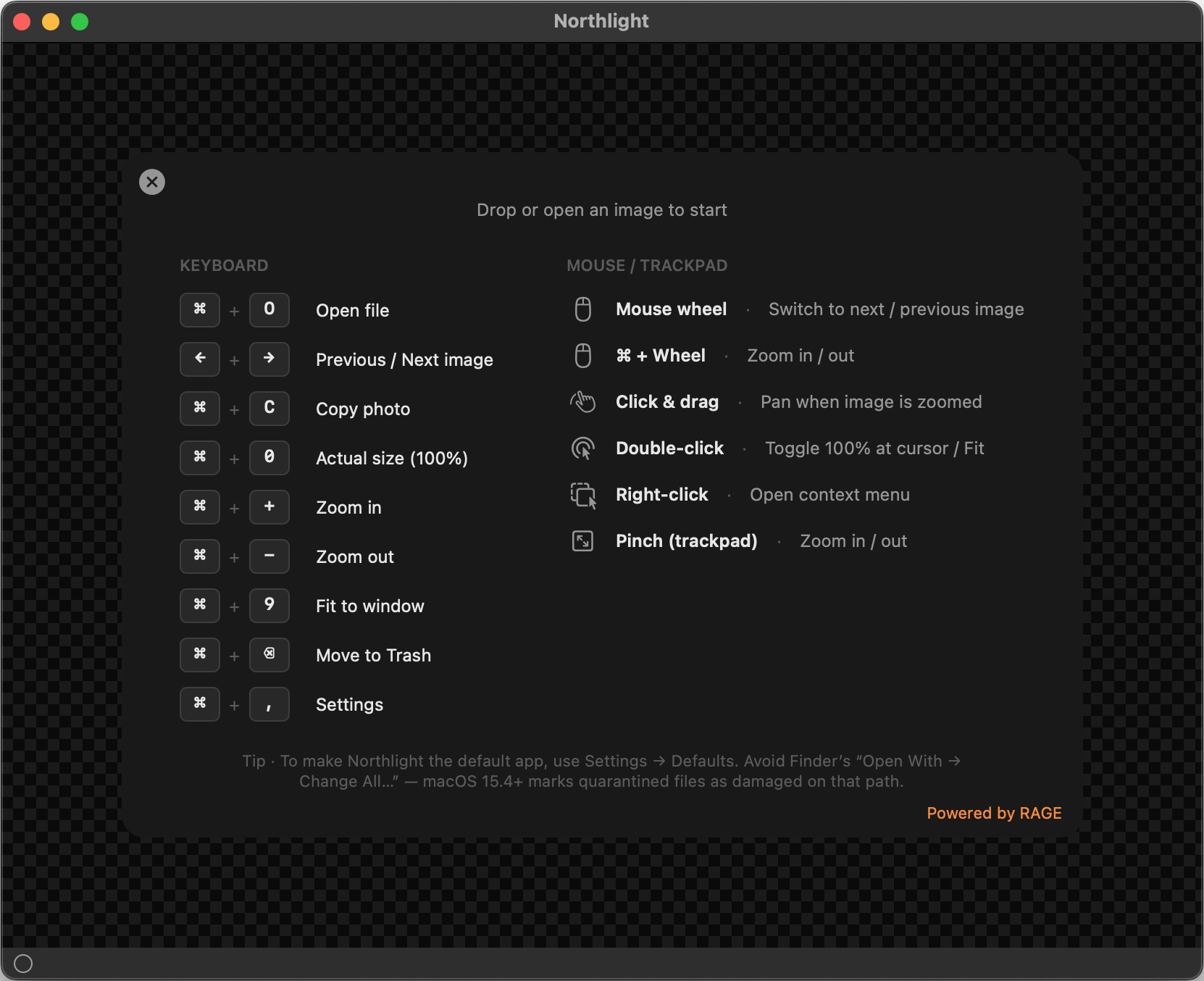Click the Pan when image is zoomed text
The width and height of the screenshot is (1204, 981).
pos(871,402)
